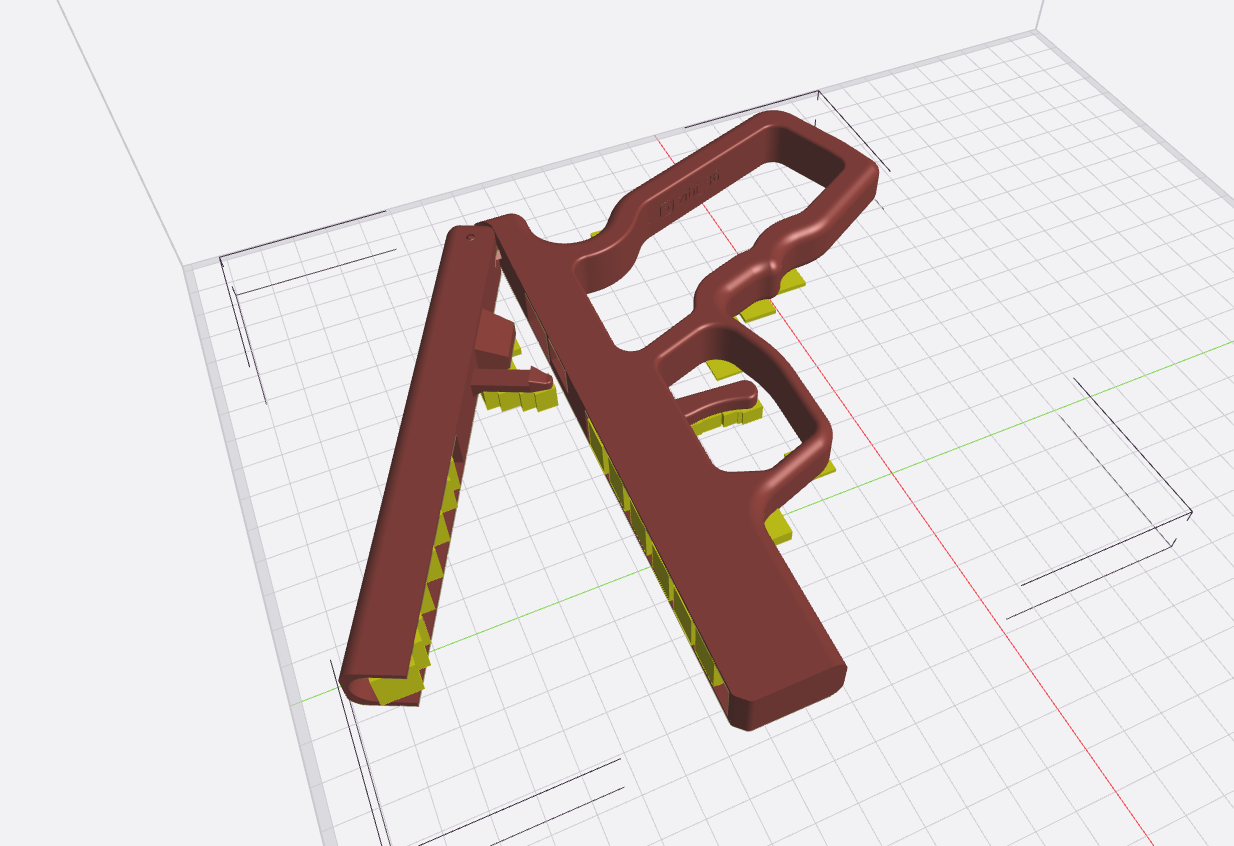Select the blocky tab between the two arms
The width and height of the screenshot is (1234, 846).
[493, 338]
